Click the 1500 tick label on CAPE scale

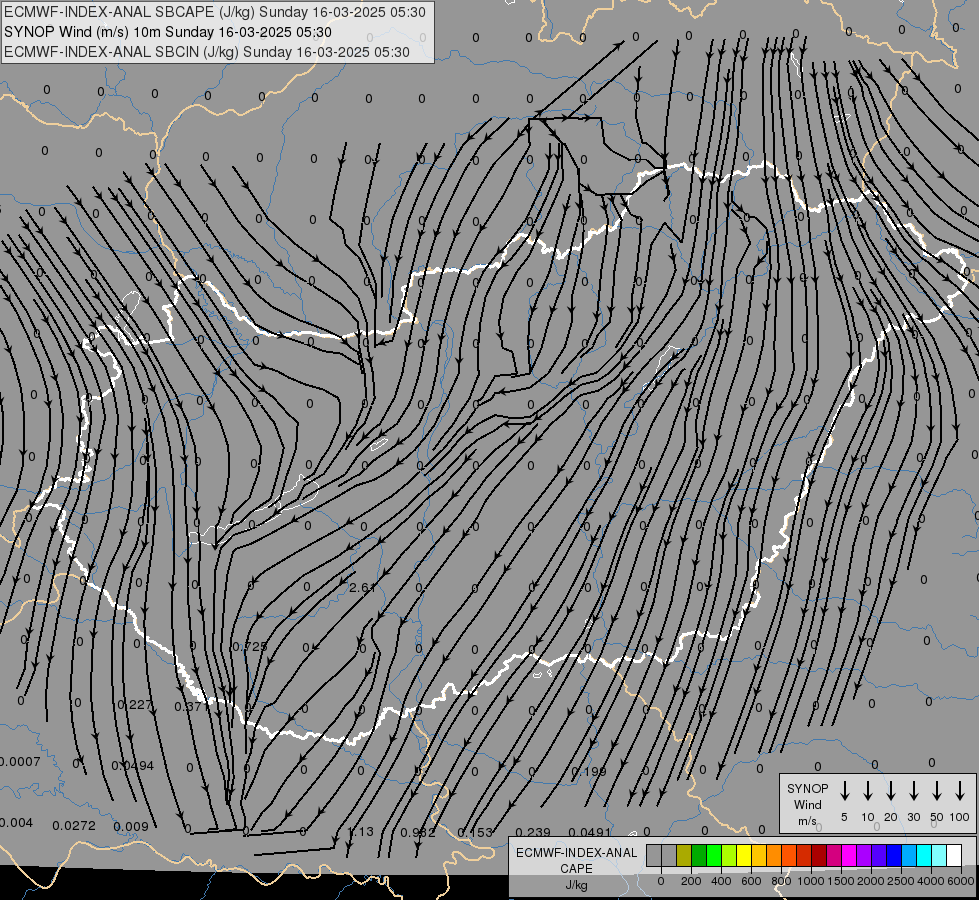840,881
